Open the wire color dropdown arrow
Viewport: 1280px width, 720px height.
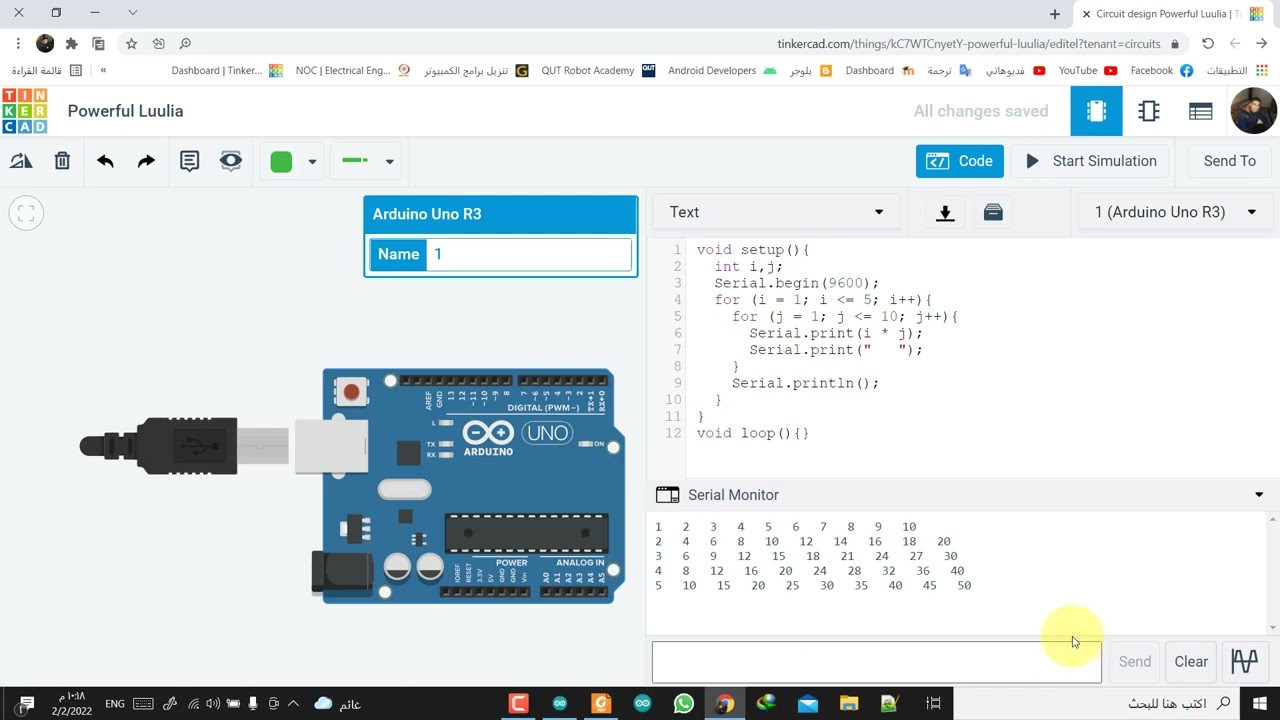click(312, 162)
